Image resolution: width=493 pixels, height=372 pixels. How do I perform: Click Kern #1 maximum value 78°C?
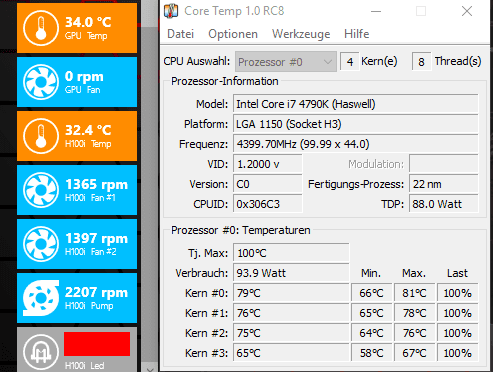click(414, 313)
